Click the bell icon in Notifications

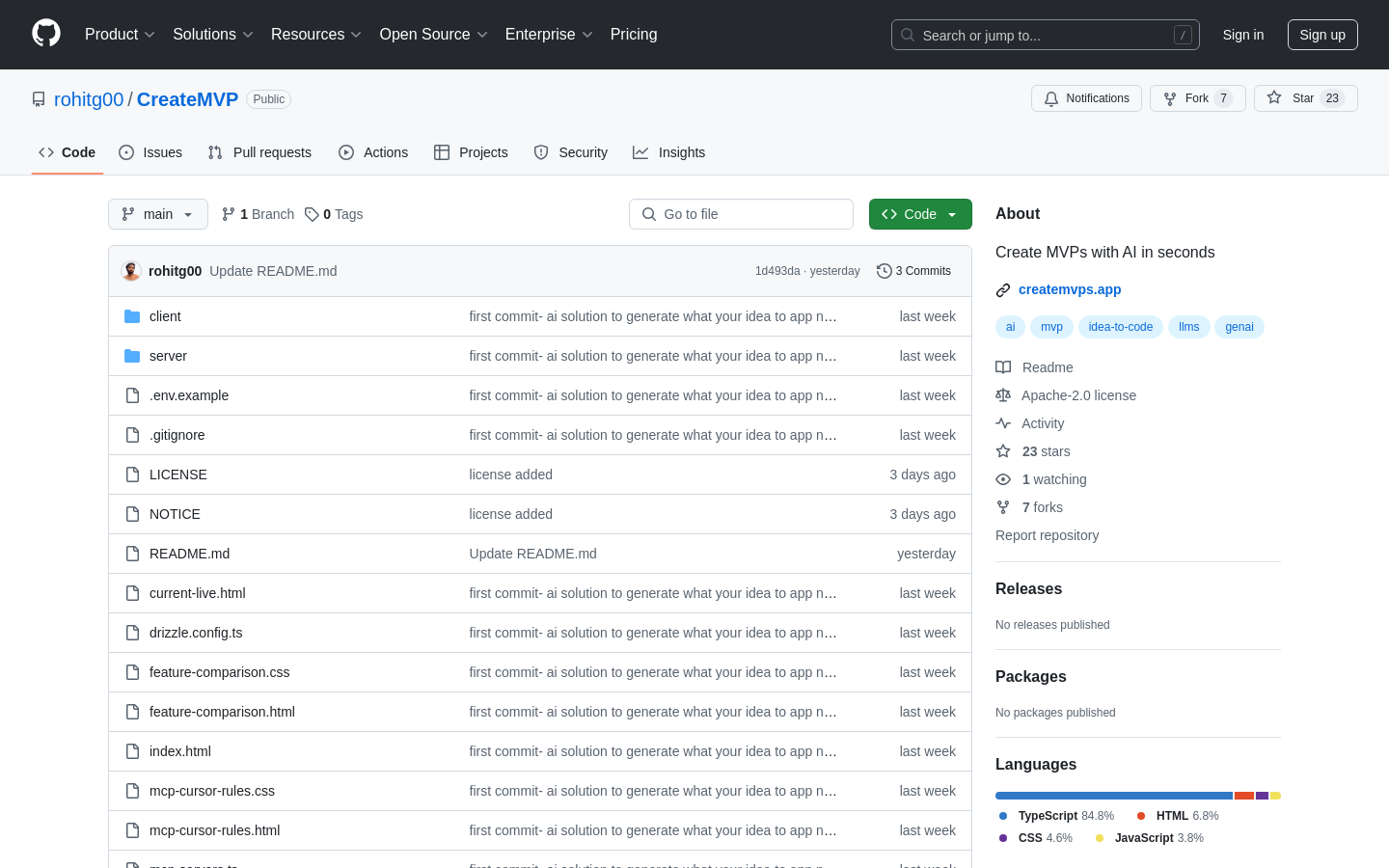(1051, 98)
